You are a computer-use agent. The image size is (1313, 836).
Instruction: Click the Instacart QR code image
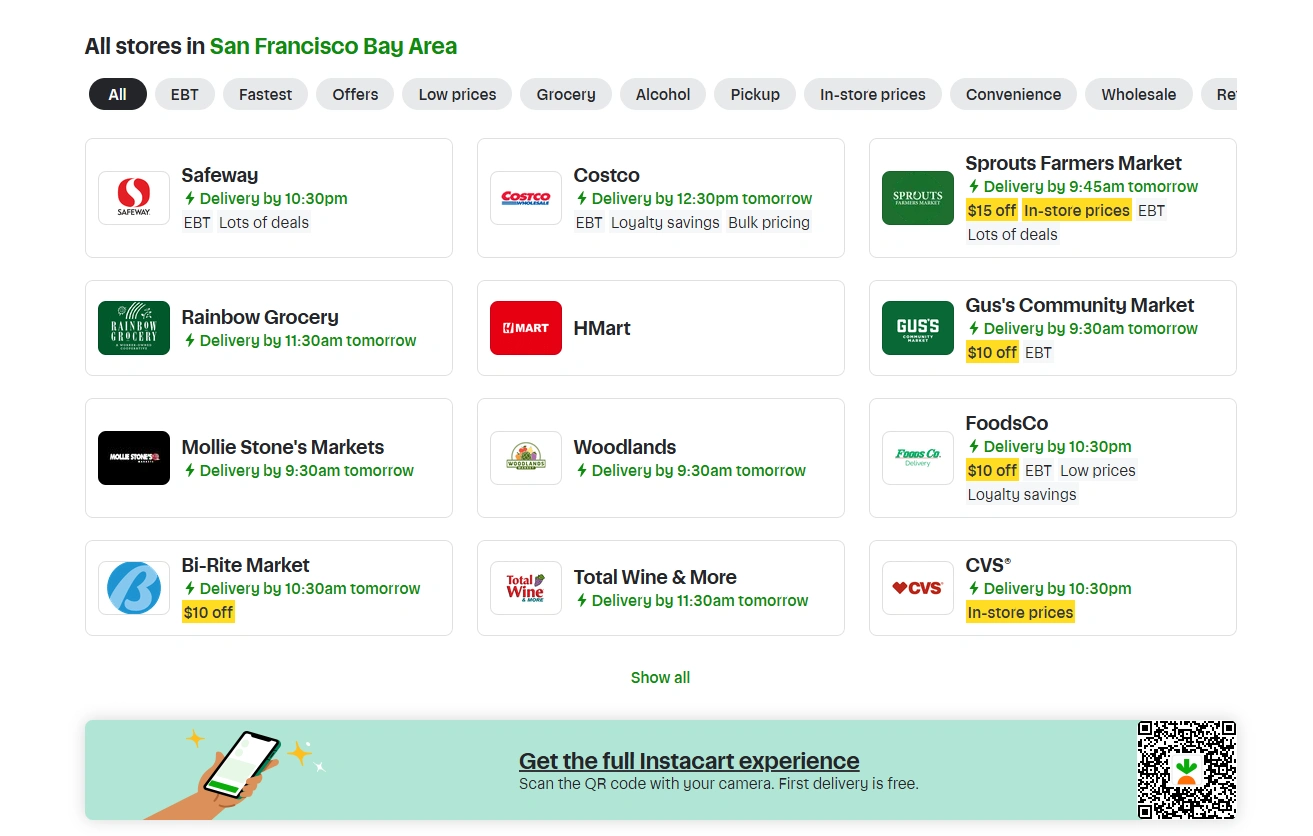tap(1186, 770)
